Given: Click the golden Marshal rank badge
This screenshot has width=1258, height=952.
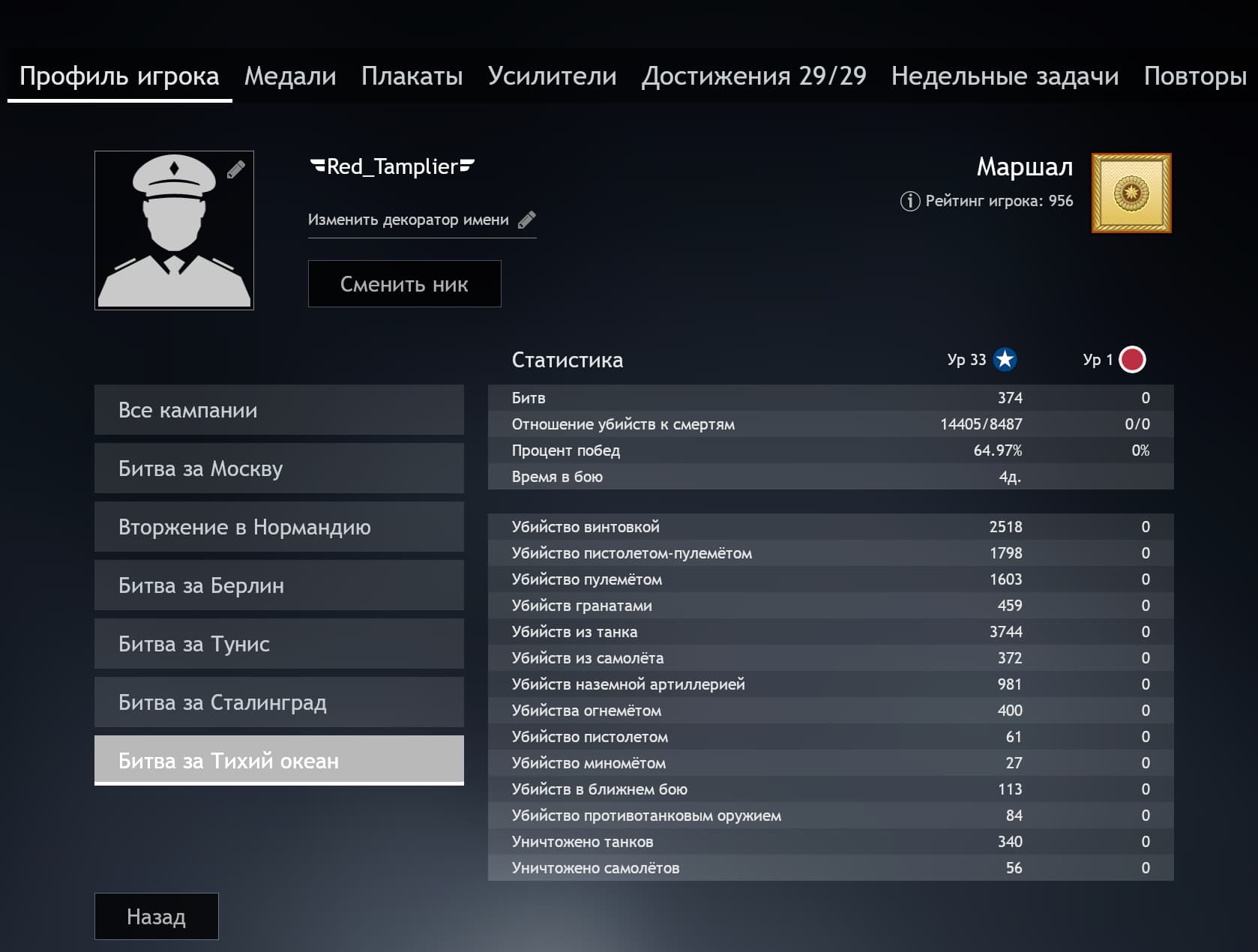Looking at the screenshot, I should point(1131,193).
